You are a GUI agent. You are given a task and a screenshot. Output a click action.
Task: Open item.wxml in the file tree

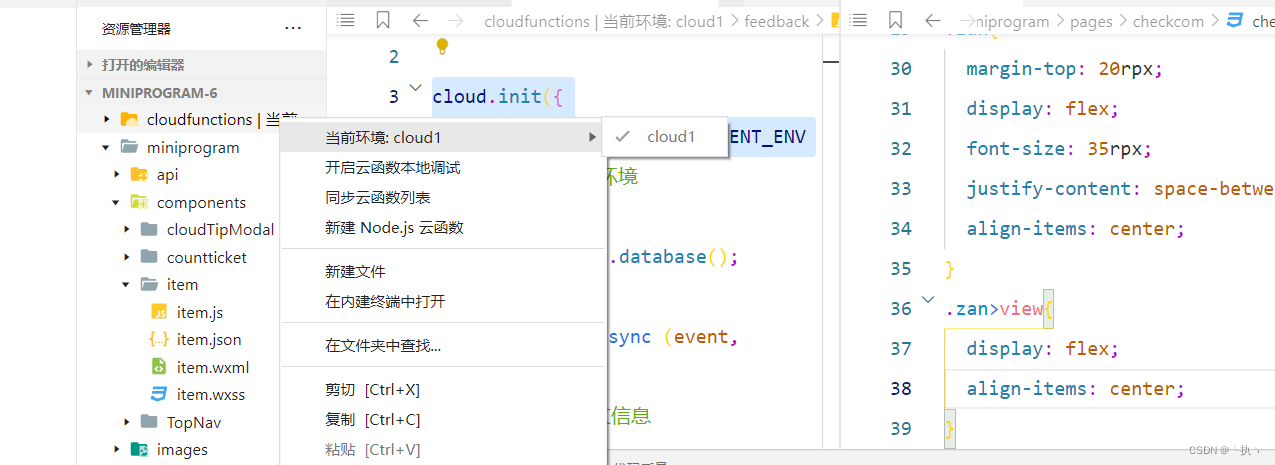pos(213,367)
